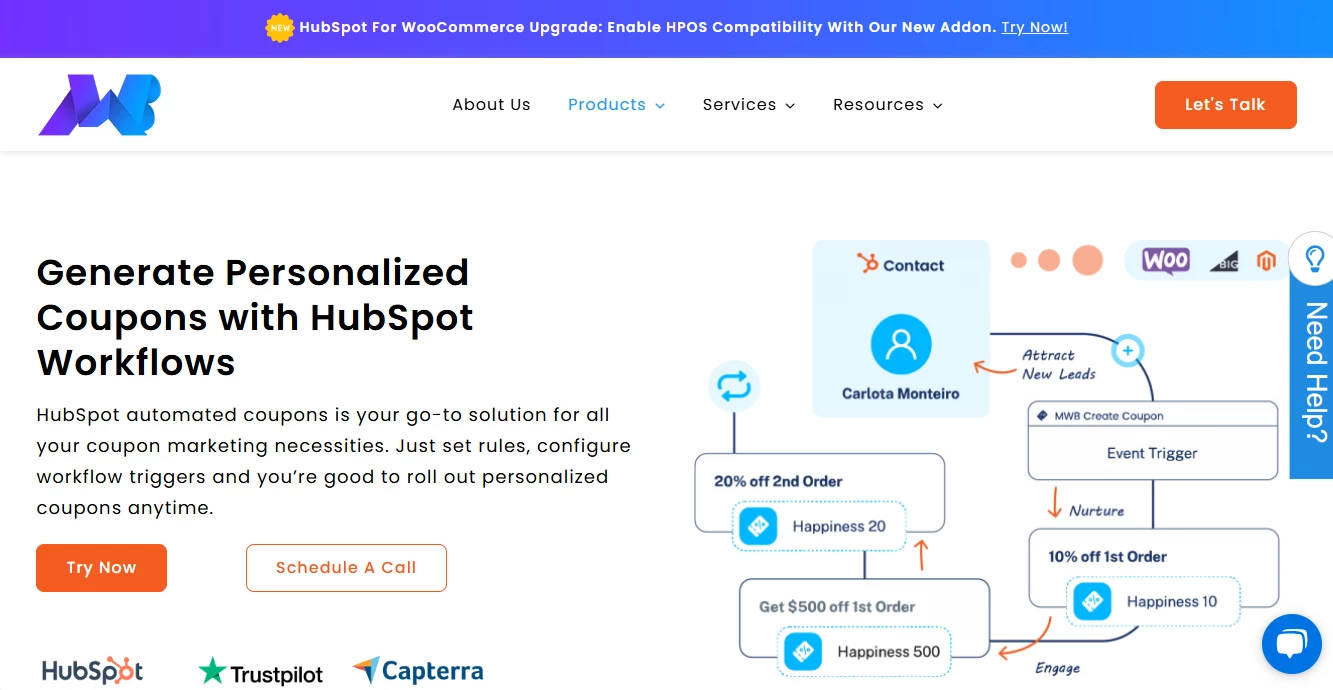This screenshot has width=1333, height=690.
Task: Click the Let's Talk button
Action: (x=1225, y=105)
